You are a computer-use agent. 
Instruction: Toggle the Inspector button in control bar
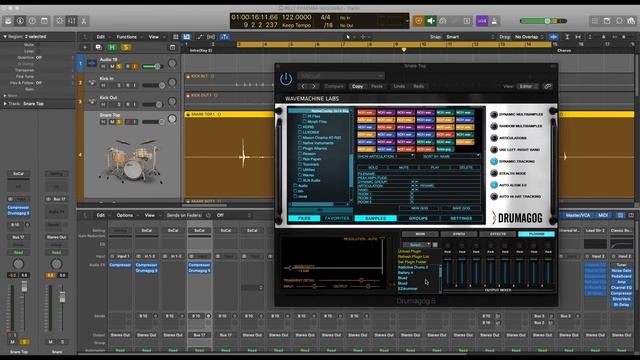(x=20, y=21)
